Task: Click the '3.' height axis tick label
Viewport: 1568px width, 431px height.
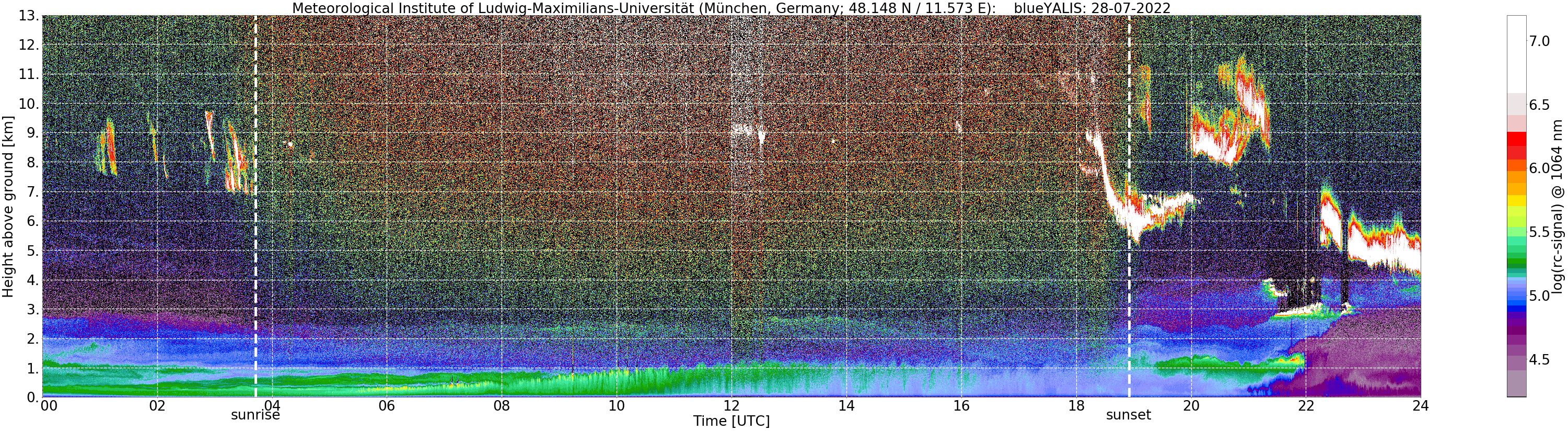Action: click(x=32, y=309)
